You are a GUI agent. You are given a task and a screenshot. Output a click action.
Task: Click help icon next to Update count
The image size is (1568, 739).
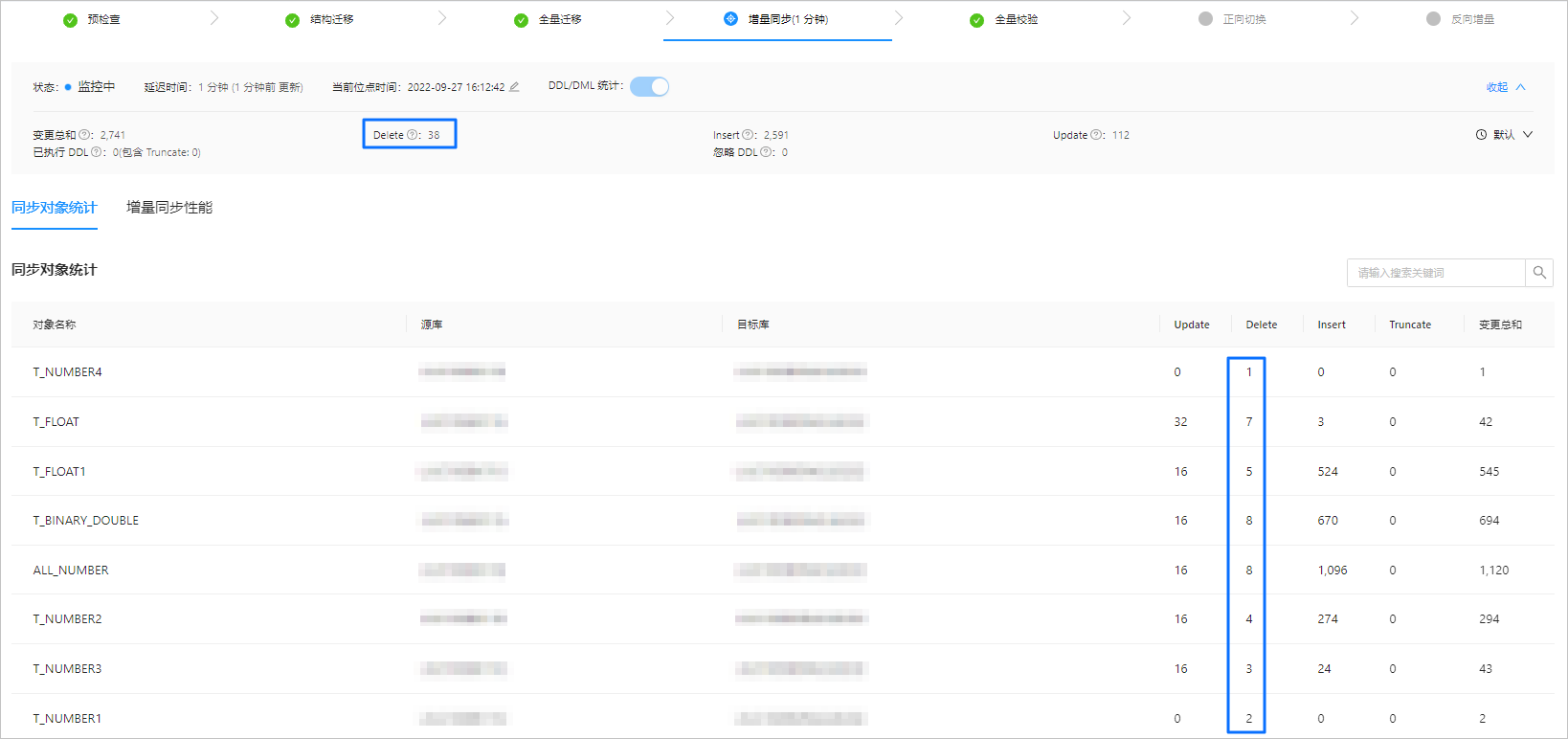pyautogui.click(x=1096, y=135)
